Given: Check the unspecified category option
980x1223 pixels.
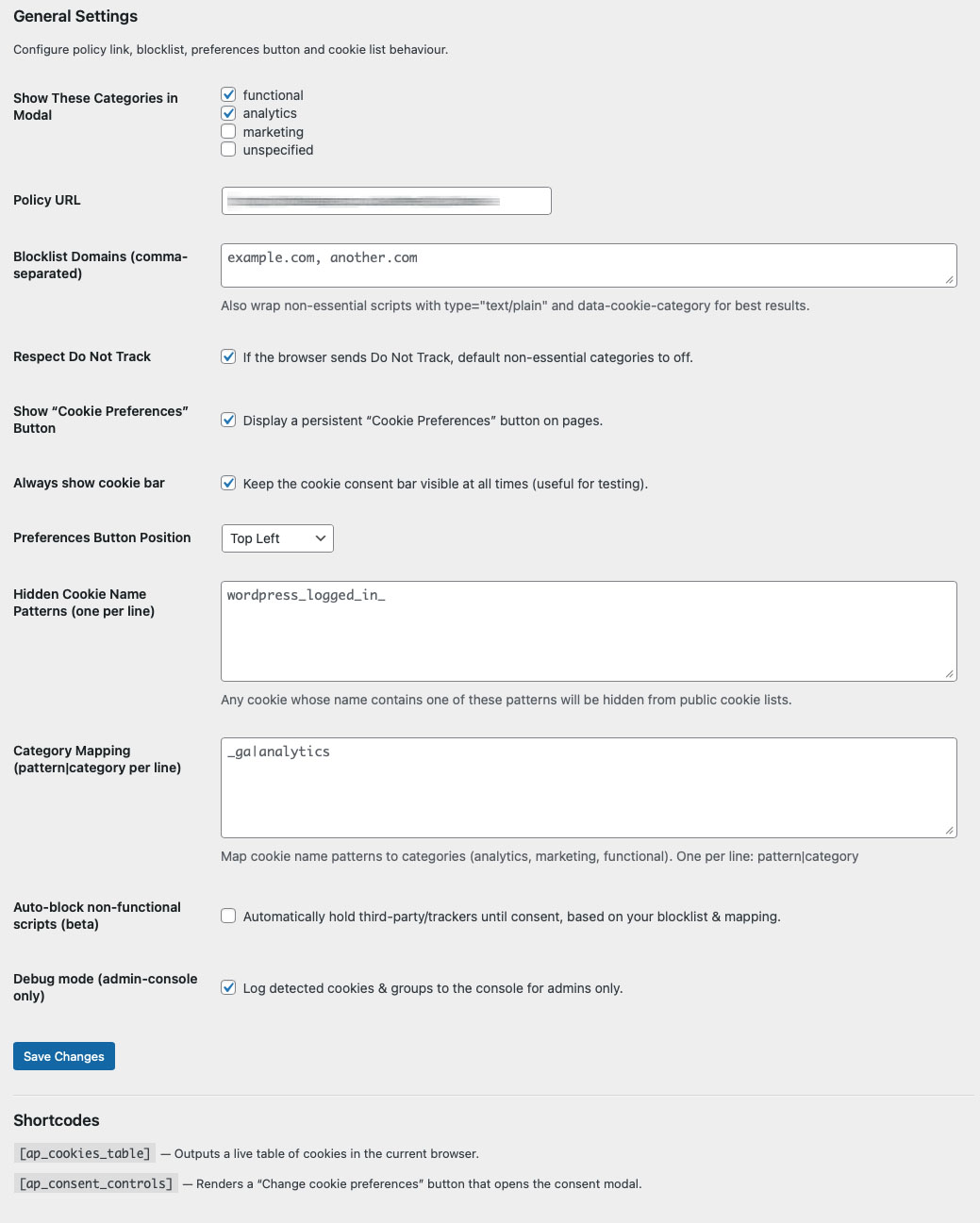Looking at the screenshot, I should click(228, 149).
